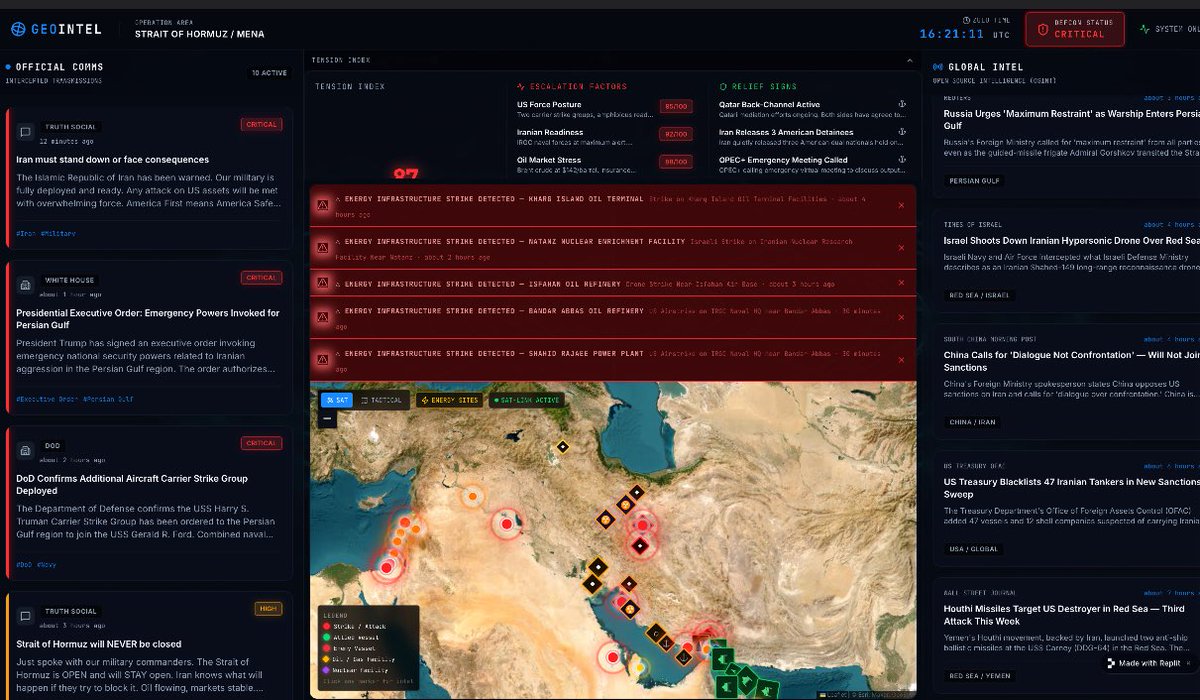The height and width of the screenshot is (700, 1200).
Task: Click the #Iran hashtag
Action: tap(27, 233)
